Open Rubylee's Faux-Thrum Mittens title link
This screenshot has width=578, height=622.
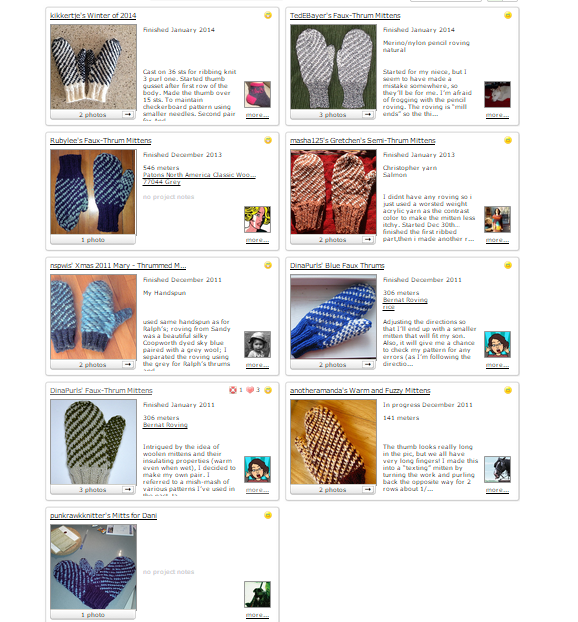101,140
